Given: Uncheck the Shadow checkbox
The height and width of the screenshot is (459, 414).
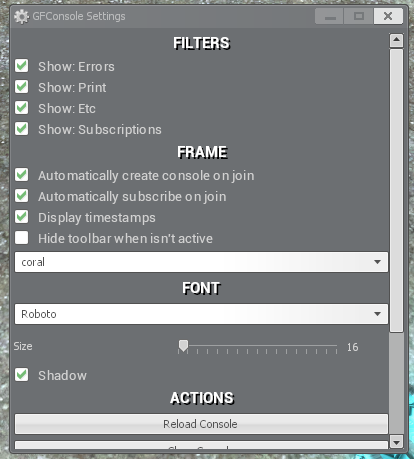Looking at the screenshot, I should (x=22, y=375).
